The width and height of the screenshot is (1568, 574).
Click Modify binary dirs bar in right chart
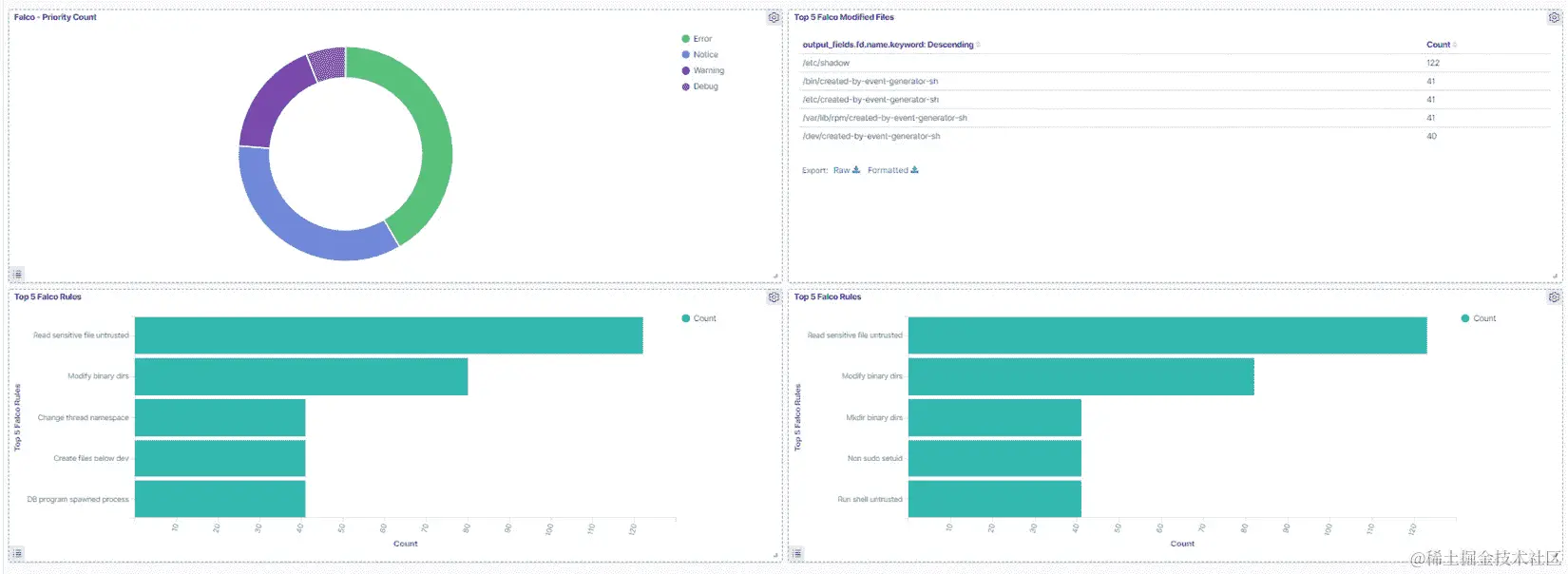coord(1081,376)
